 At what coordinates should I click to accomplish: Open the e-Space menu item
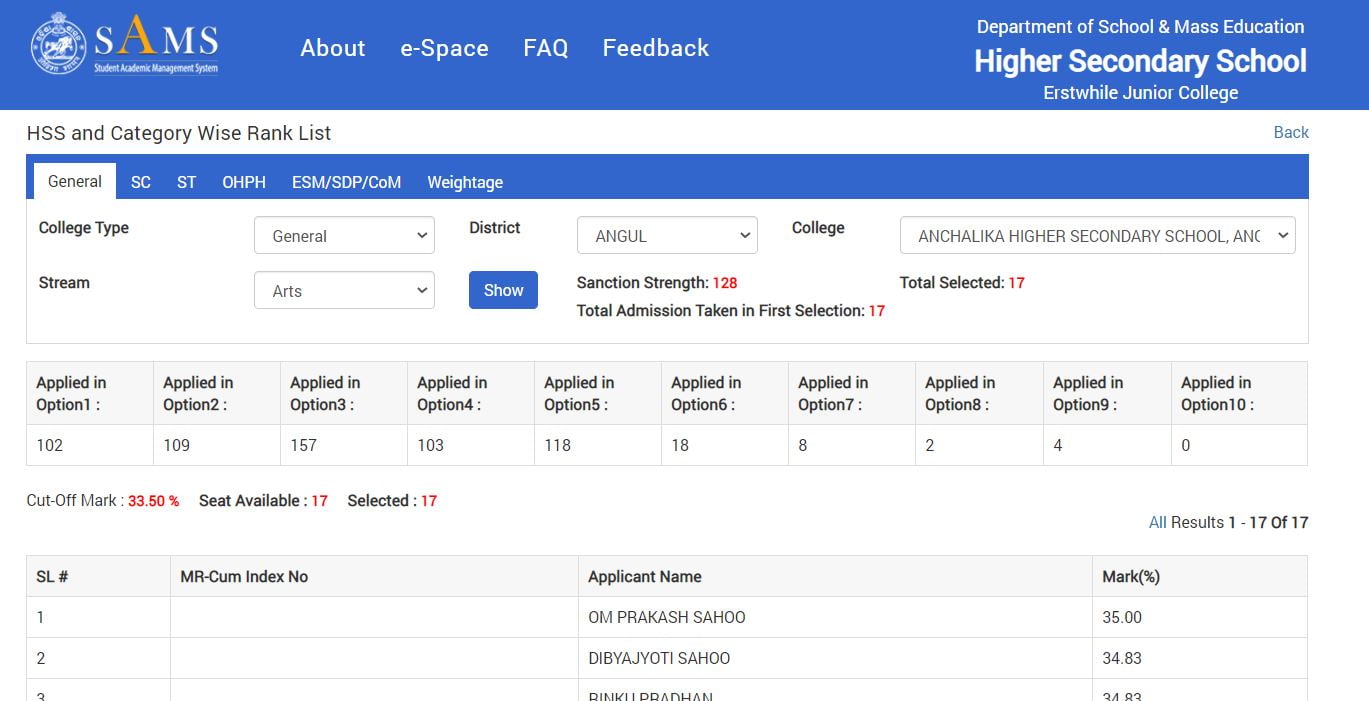[444, 48]
